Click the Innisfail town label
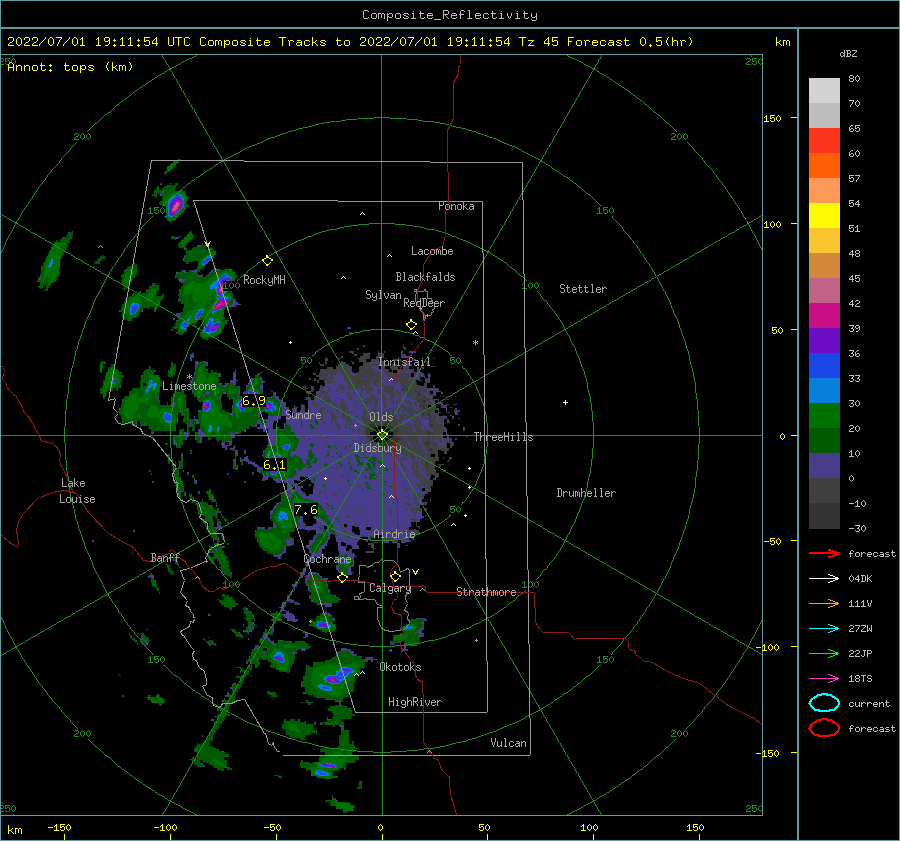The height and width of the screenshot is (841, 900). (404, 362)
